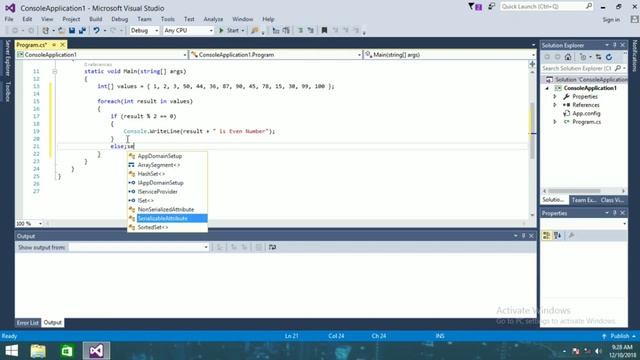Click the Open File folder icon
640x360 pixels.
62,31
